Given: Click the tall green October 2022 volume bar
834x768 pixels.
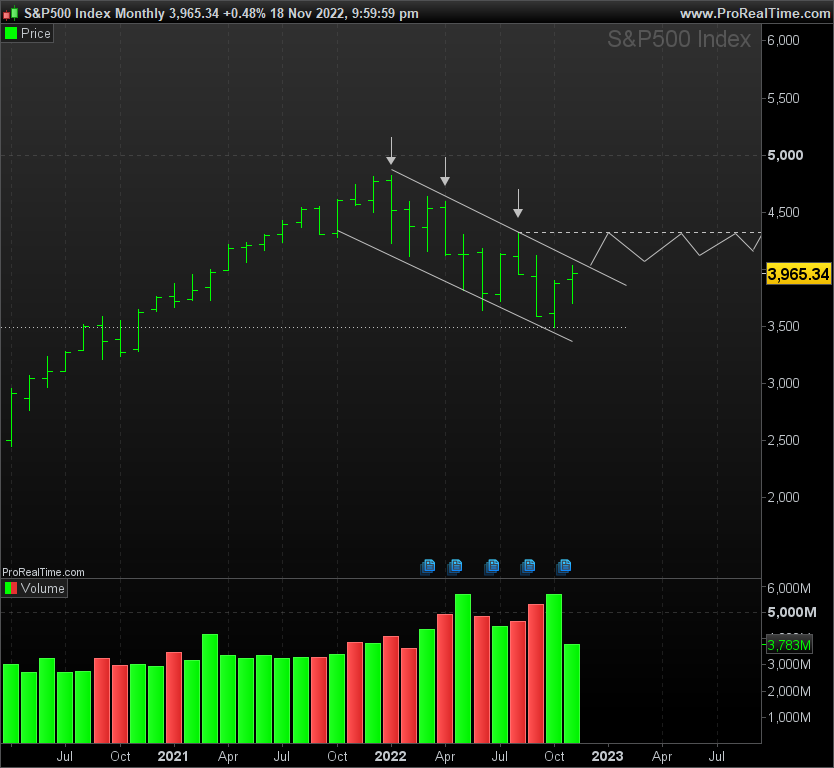Looking at the screenshot, I should [x=554, y=669].
